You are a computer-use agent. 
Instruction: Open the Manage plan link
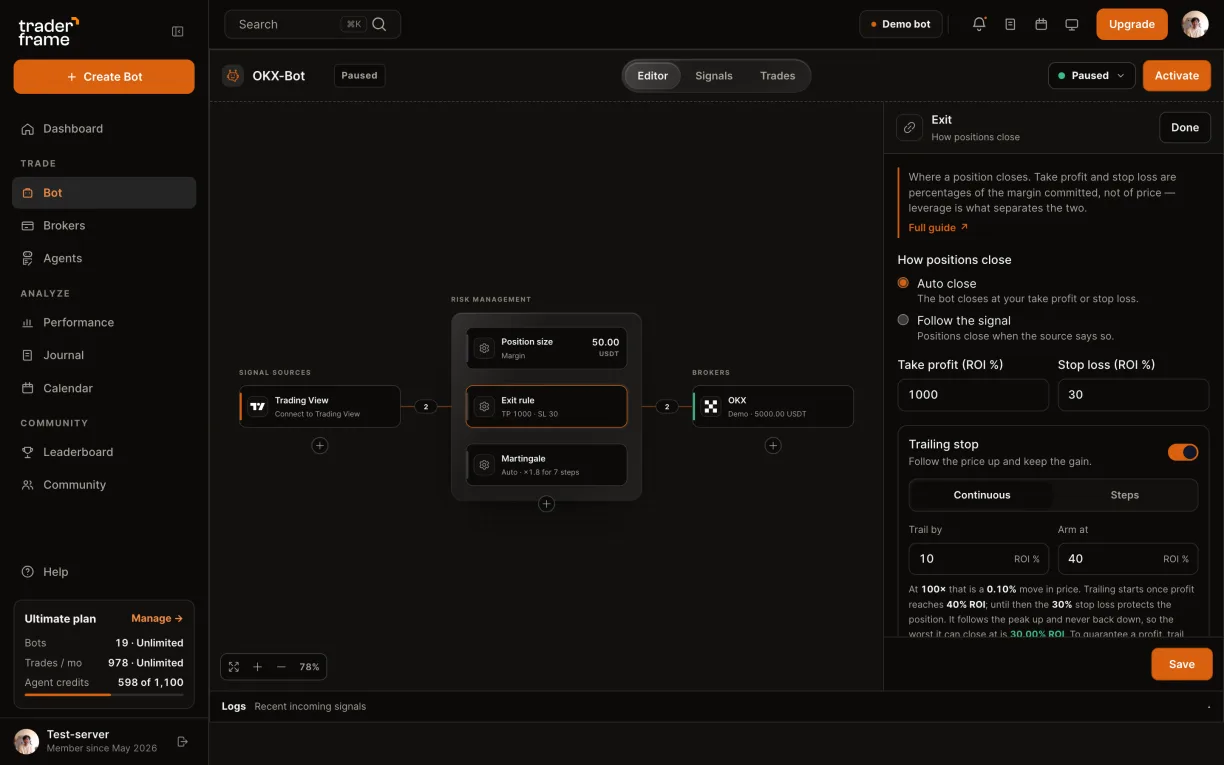157,619
